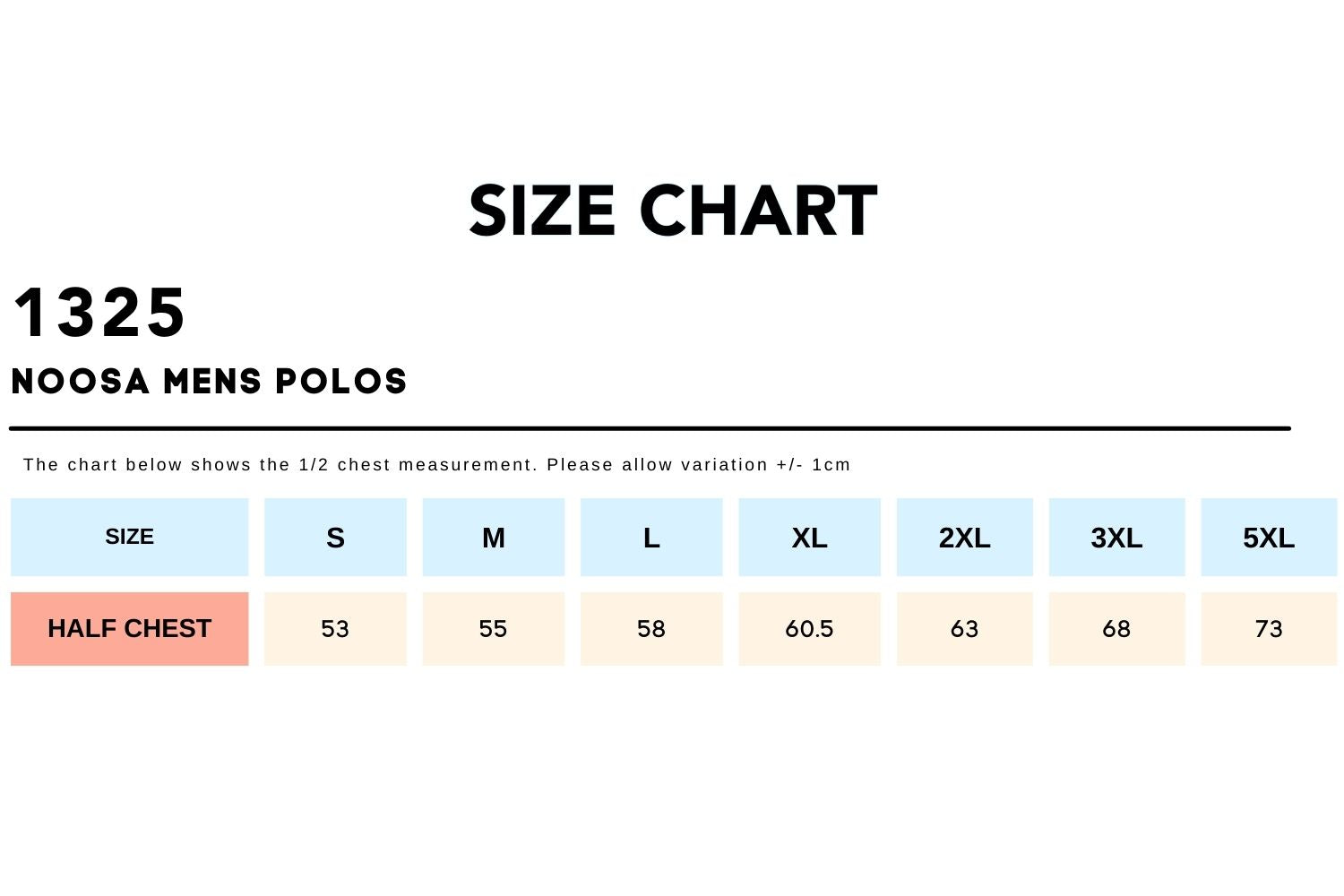The height and width of the screenshot is (896, 1344).
Task: Click the 3XL size column header
Action: tap(1116, 538)
